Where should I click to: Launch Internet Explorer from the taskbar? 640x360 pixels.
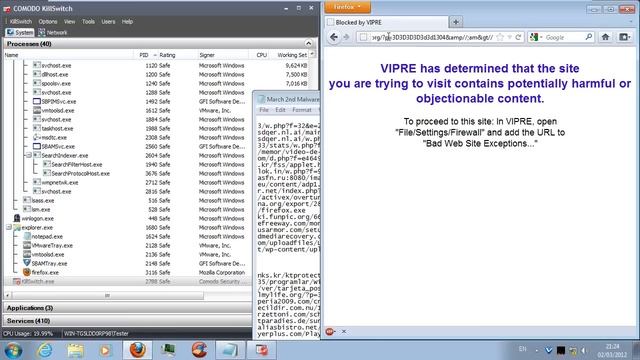point(44,350)
